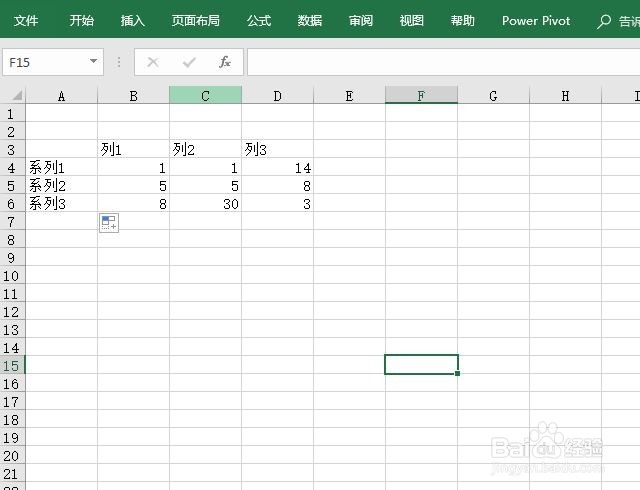Select cell B4 with value 1

(133, 167)
